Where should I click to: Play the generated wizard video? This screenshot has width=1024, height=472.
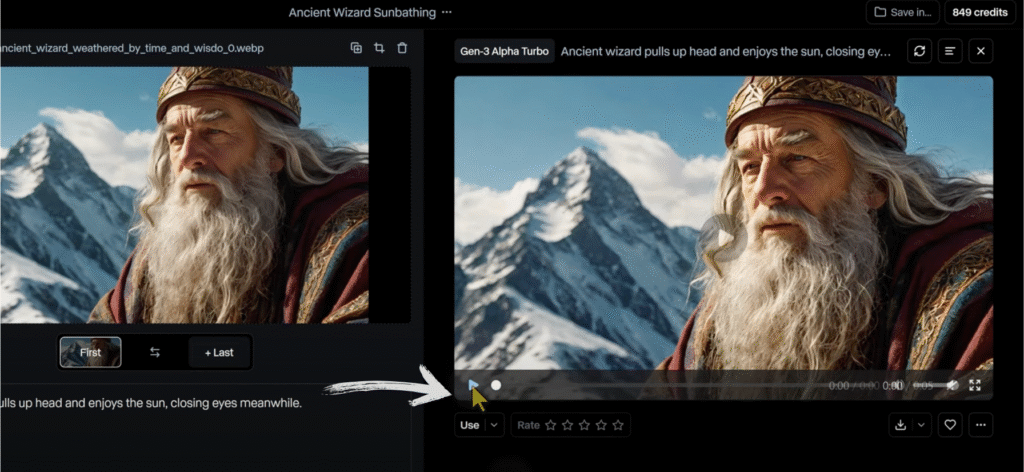click(474, 385)
